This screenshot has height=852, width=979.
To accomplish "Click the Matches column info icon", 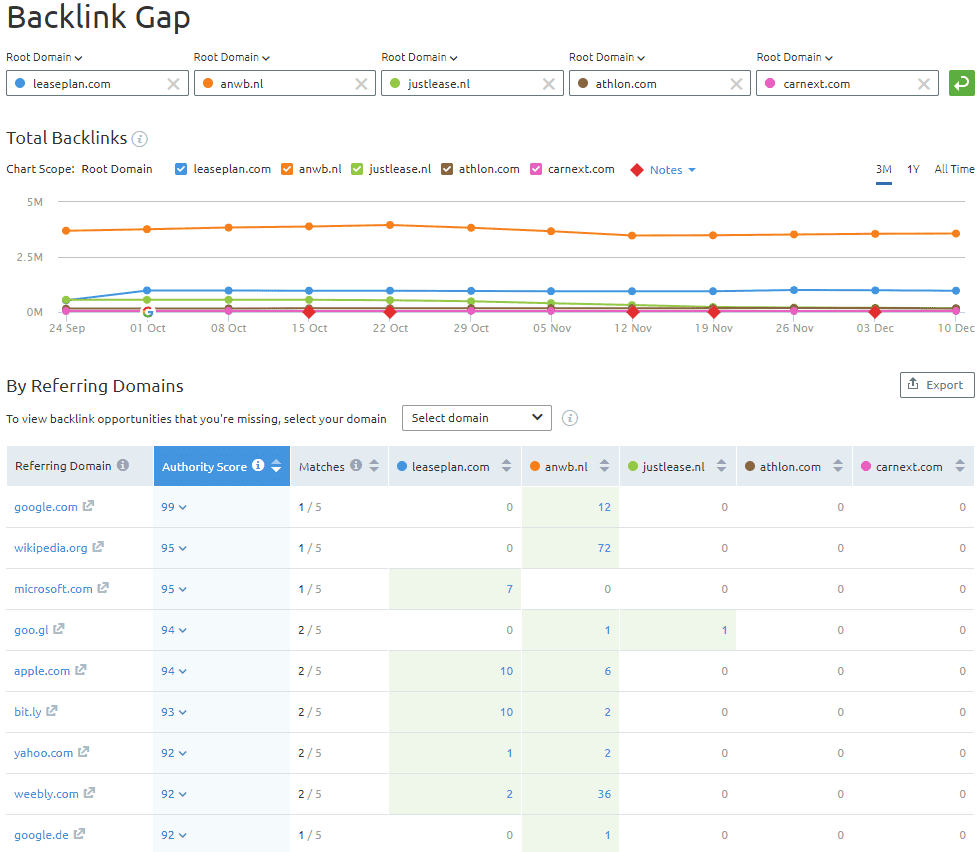I will click(356, 466).
